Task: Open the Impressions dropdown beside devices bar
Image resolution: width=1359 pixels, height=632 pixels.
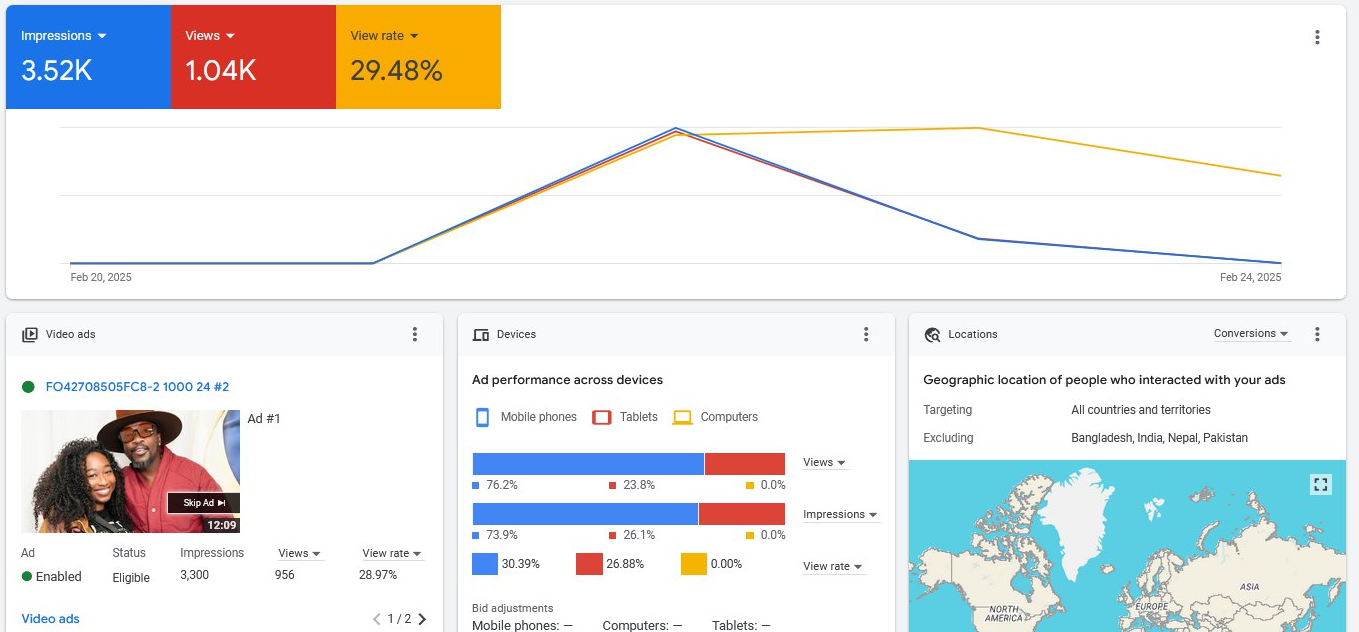Action: coord(840,515)
